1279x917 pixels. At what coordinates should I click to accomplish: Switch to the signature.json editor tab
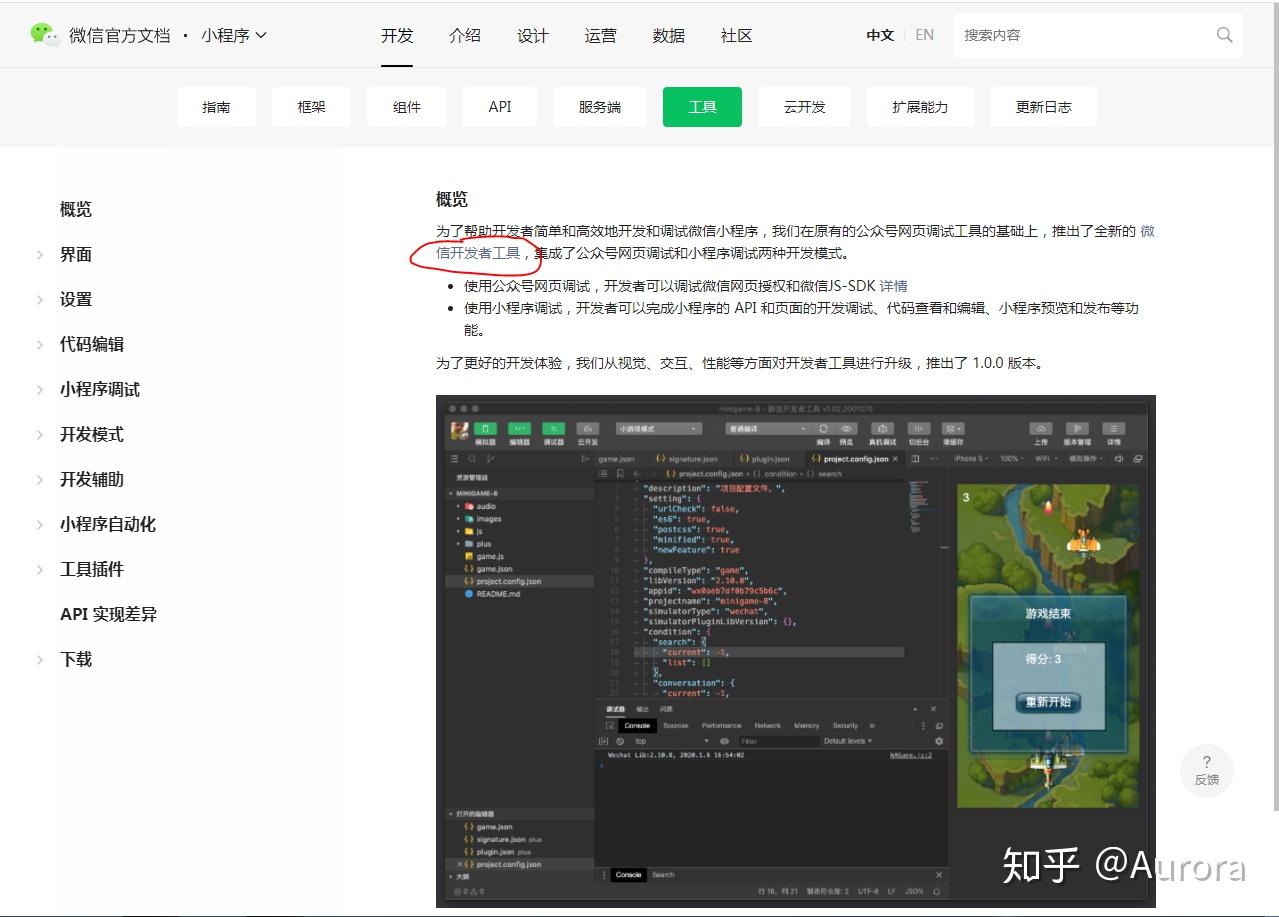point(687,459)
